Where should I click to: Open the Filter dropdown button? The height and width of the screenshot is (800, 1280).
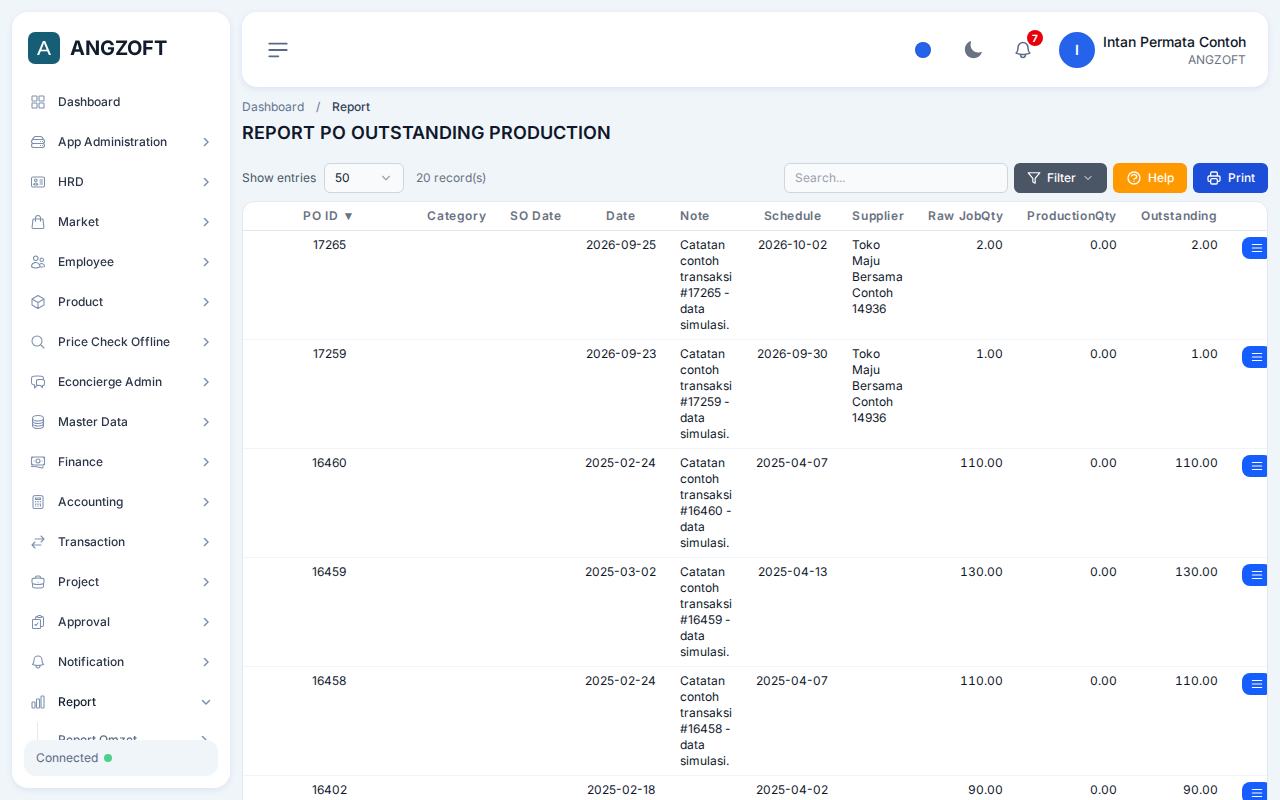pos(1060,178)
